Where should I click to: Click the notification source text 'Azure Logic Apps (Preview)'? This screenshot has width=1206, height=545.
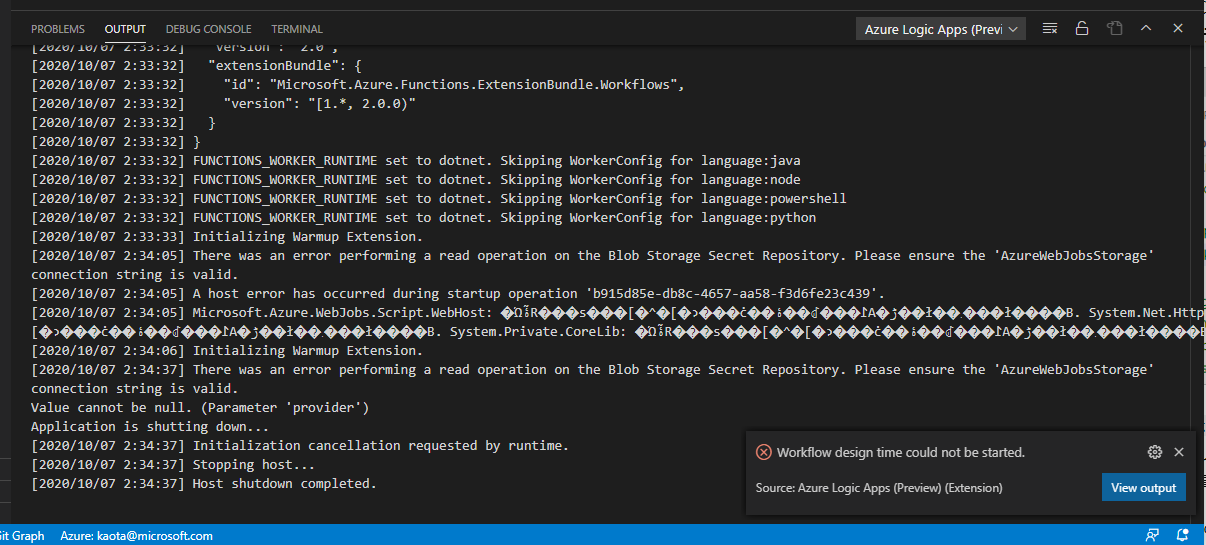(882, 488)
